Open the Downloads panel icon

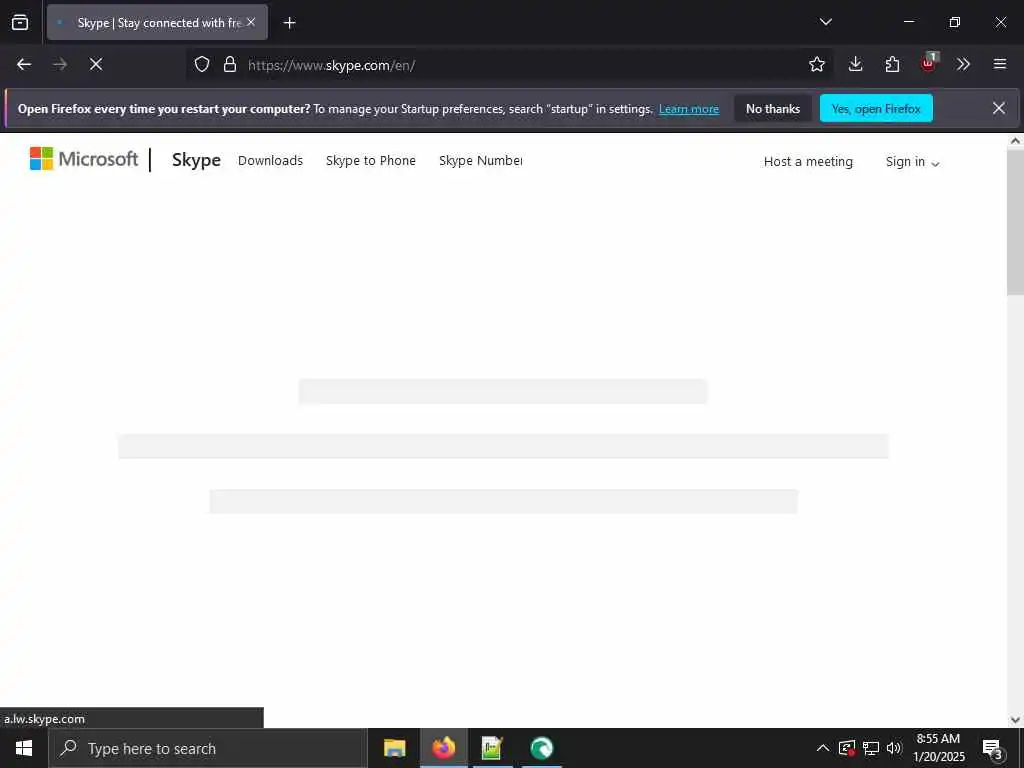(856, 64)
